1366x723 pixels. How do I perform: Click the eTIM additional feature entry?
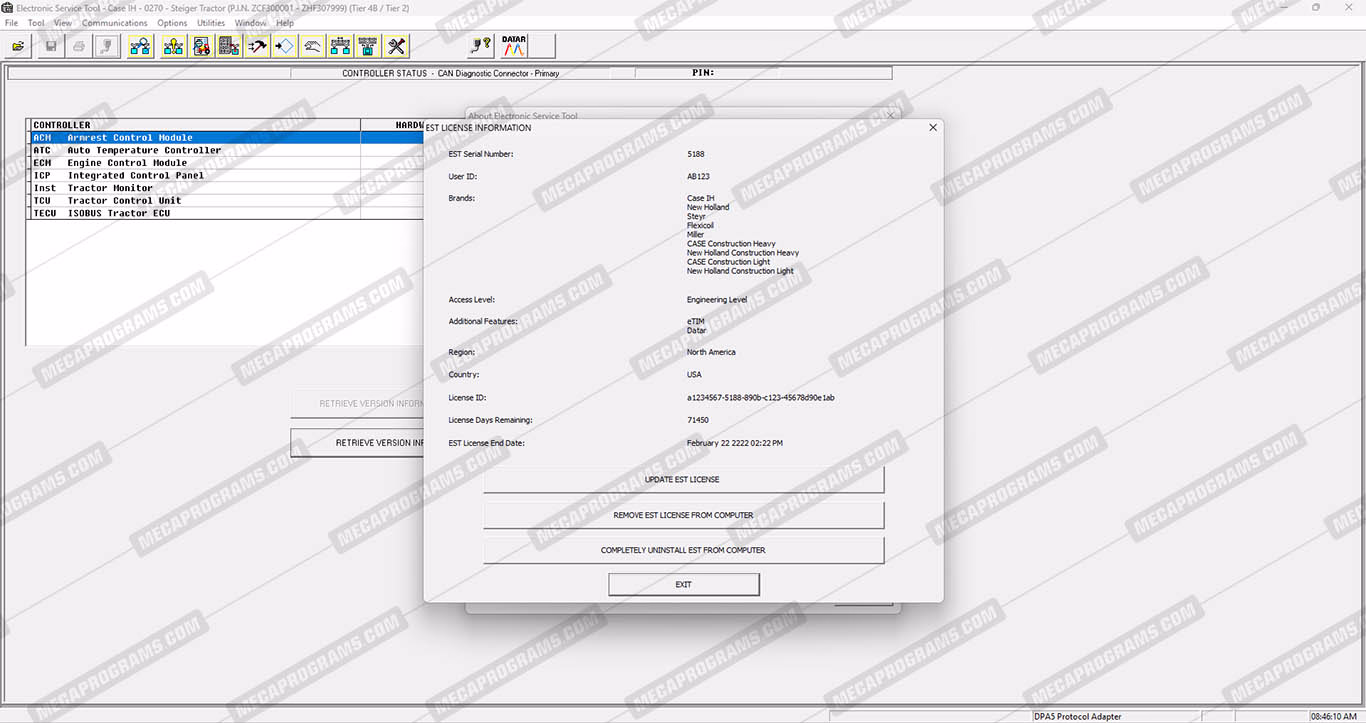[x=696, y=321]
